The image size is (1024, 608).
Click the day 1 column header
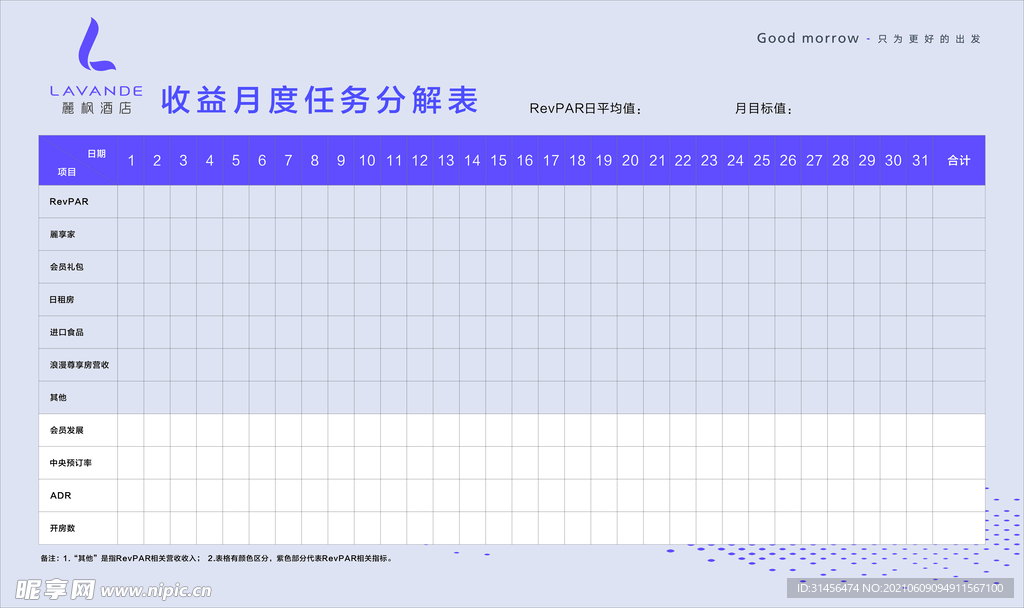click(x=130, y=161)
